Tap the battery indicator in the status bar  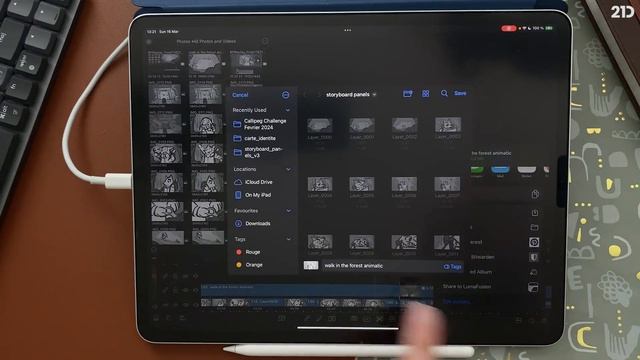coord(549,28)
